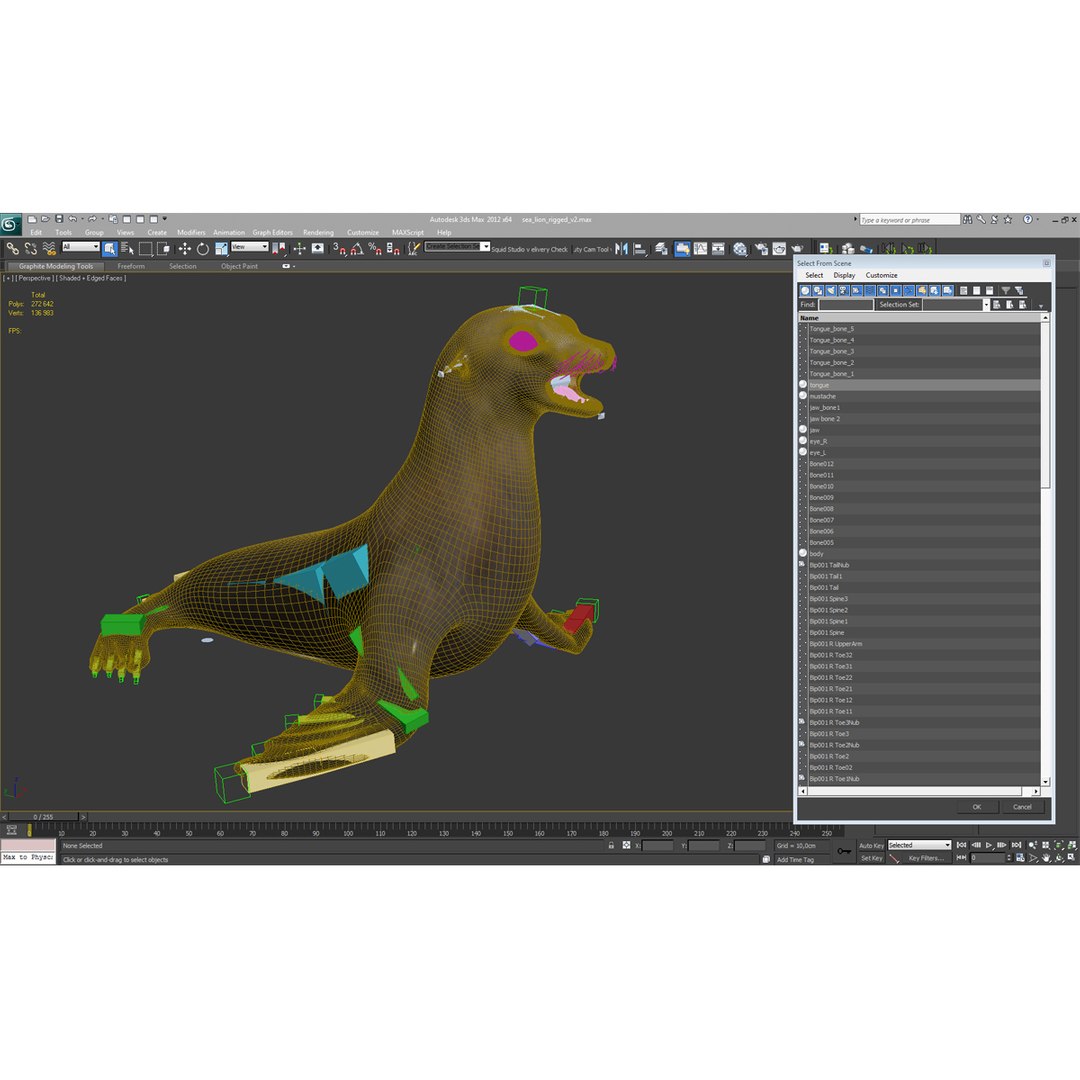
Task: Click the Undo arrow icon
Action: point(72,219)
